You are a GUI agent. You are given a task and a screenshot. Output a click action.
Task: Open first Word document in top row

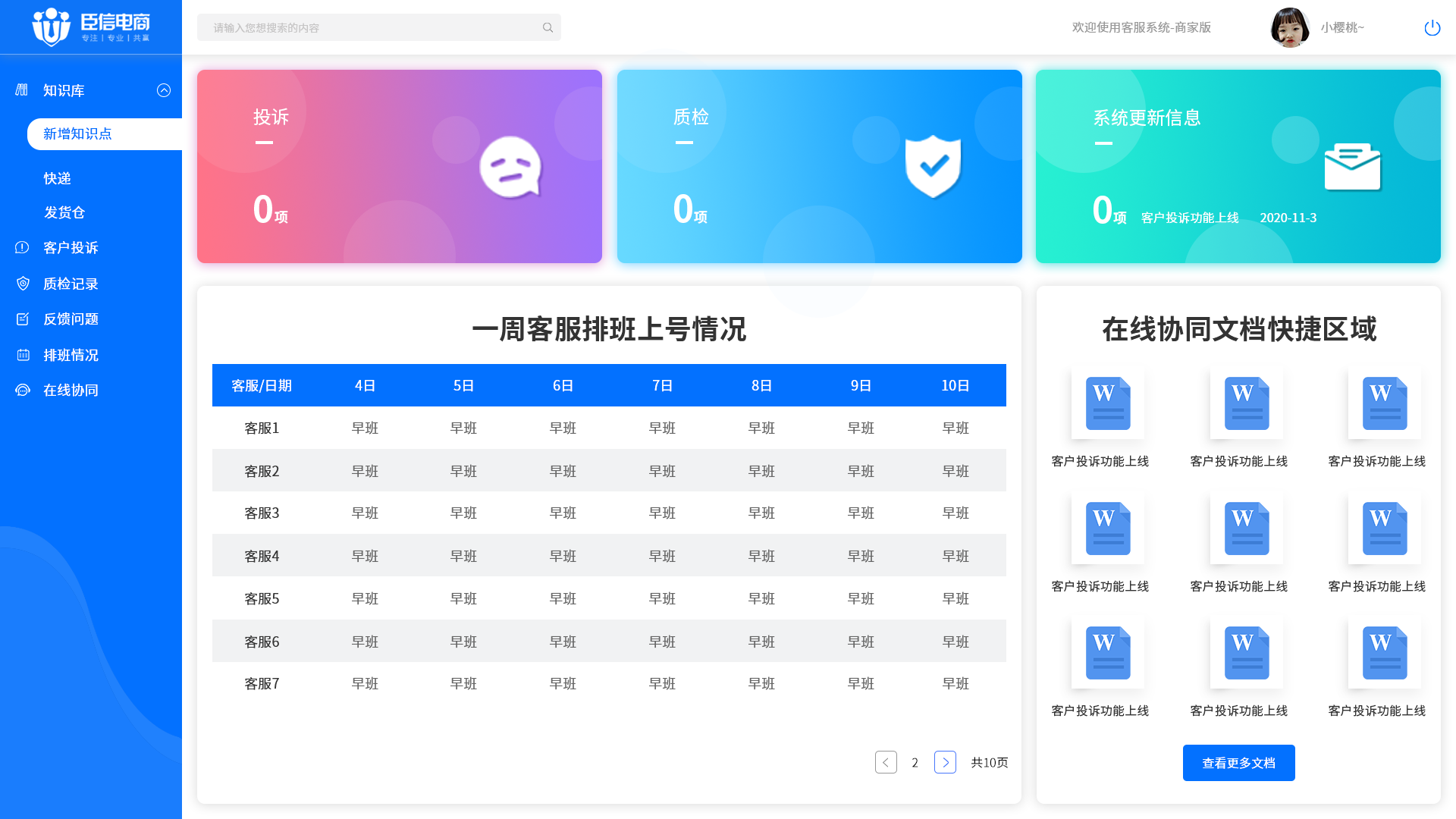click(x=1107, y=403)
